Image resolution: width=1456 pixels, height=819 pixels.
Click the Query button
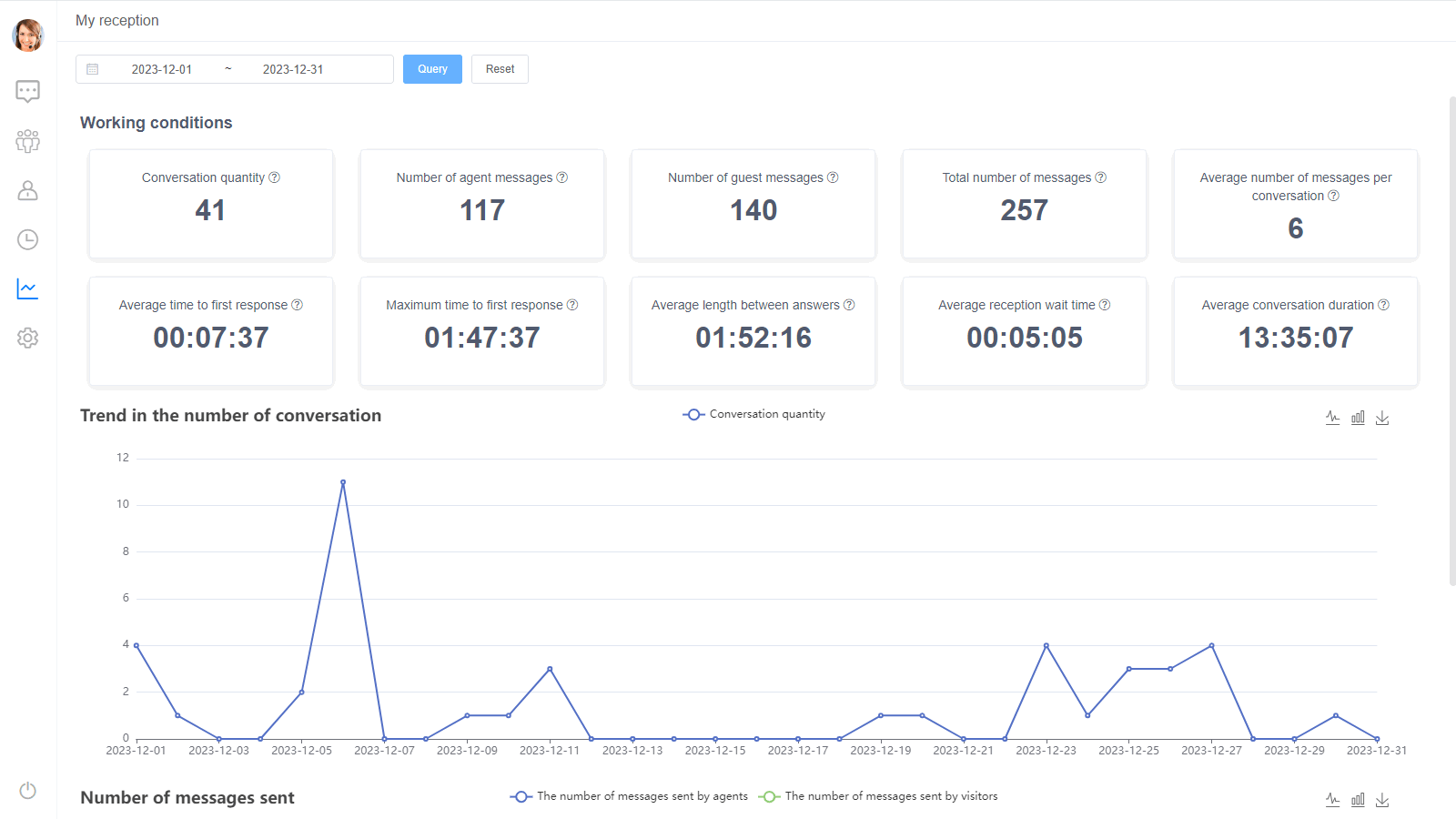tap(432, 69)
